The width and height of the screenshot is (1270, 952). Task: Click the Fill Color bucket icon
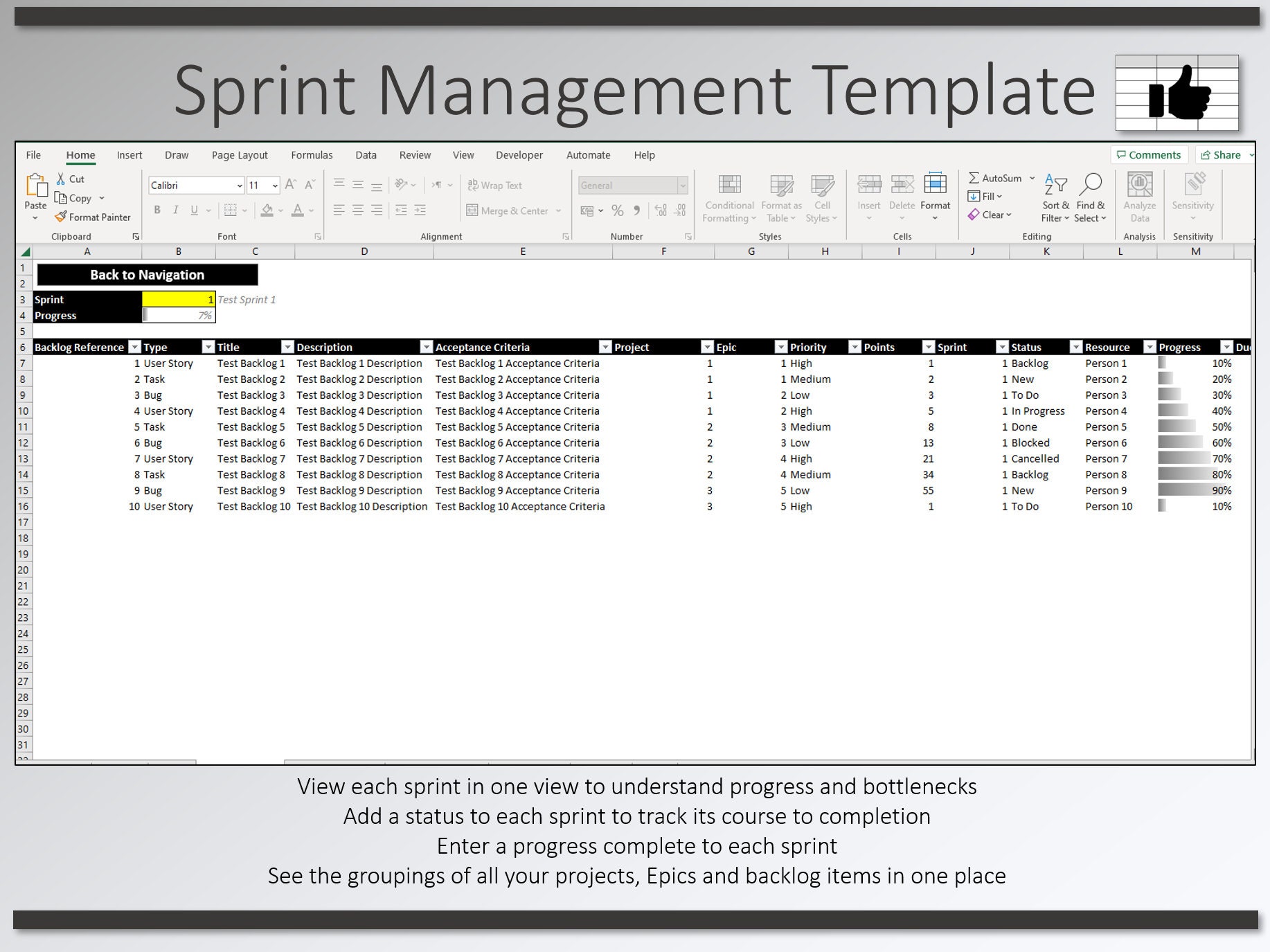click(267, 210)
